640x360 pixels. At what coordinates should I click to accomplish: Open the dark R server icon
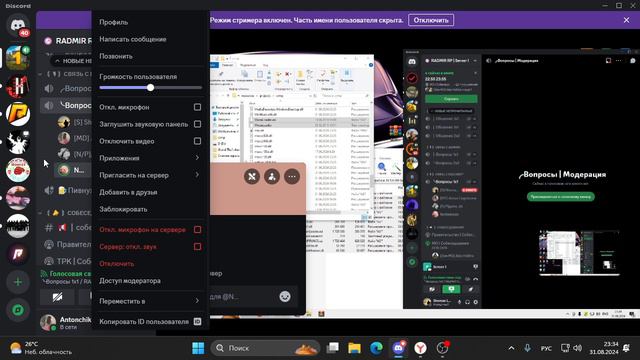[18, 253]
